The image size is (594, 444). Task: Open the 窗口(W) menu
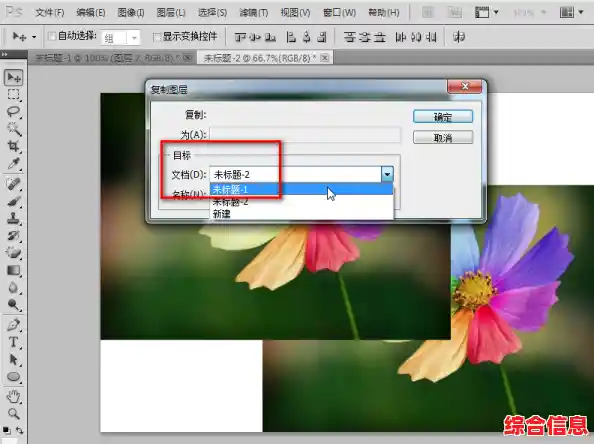tap(339, 13)
